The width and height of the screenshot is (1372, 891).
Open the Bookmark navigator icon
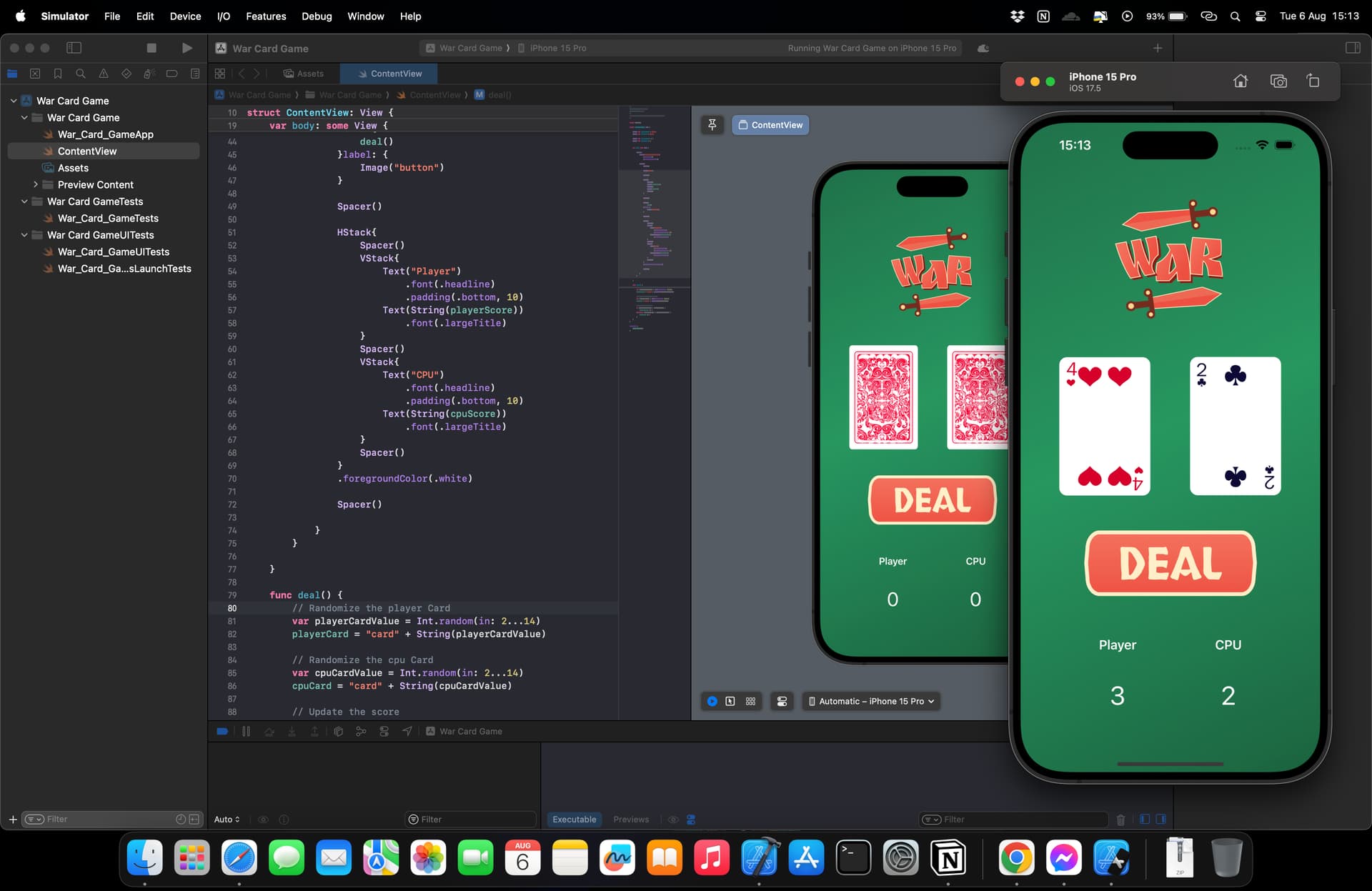(58, 74)
